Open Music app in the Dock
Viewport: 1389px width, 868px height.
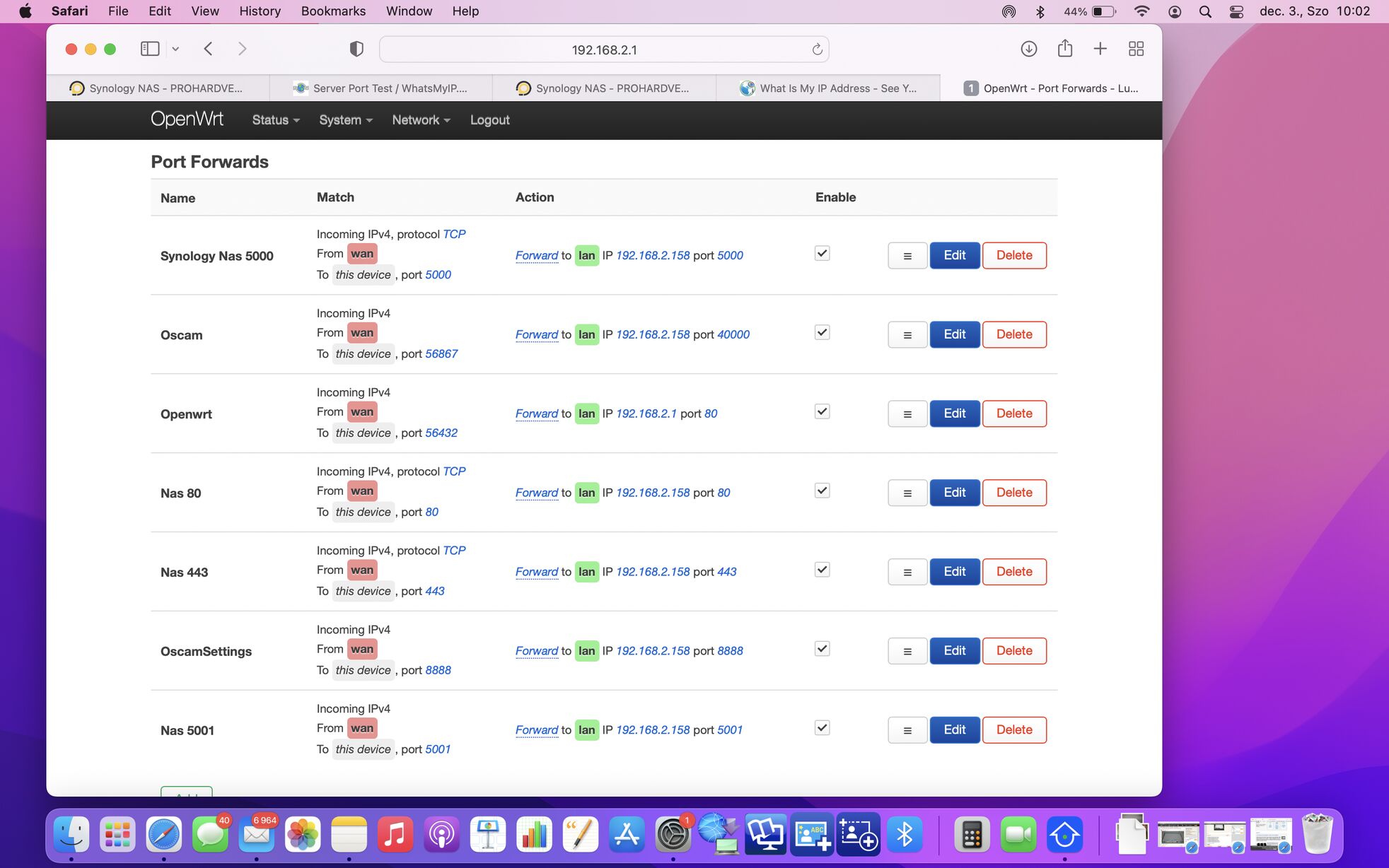[x=395, y=835]
